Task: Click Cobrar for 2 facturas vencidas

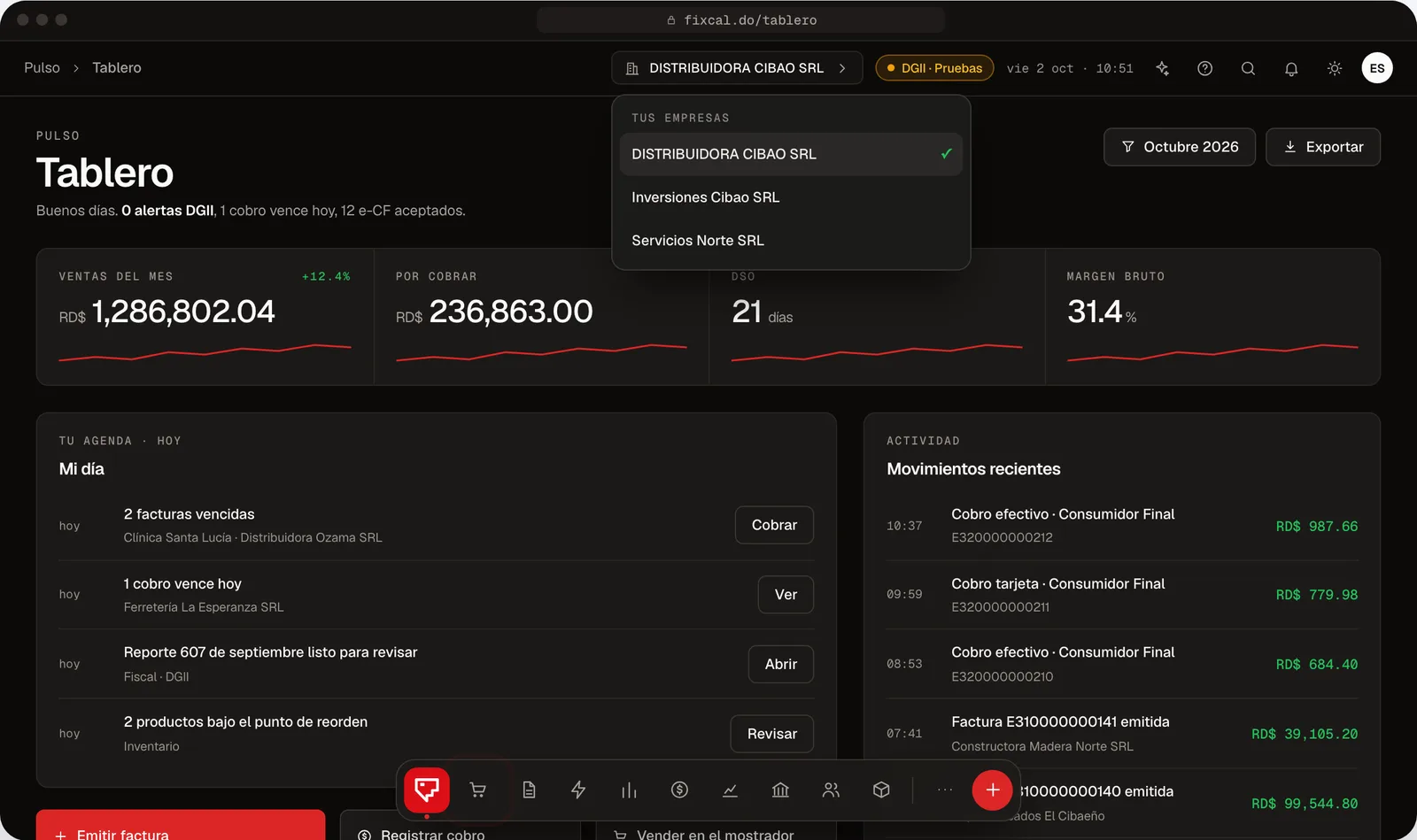Action: tap(774, 525)
